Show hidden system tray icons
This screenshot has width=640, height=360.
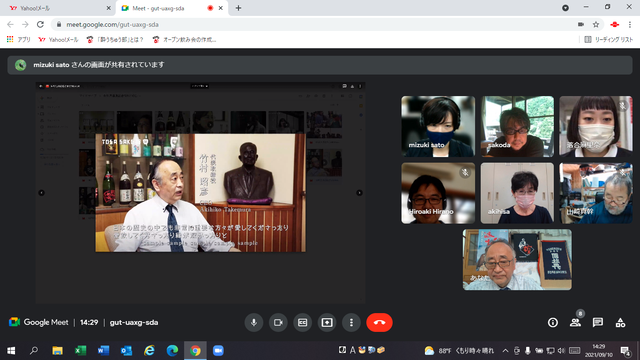pyautogui.click(x=505, y=351)
